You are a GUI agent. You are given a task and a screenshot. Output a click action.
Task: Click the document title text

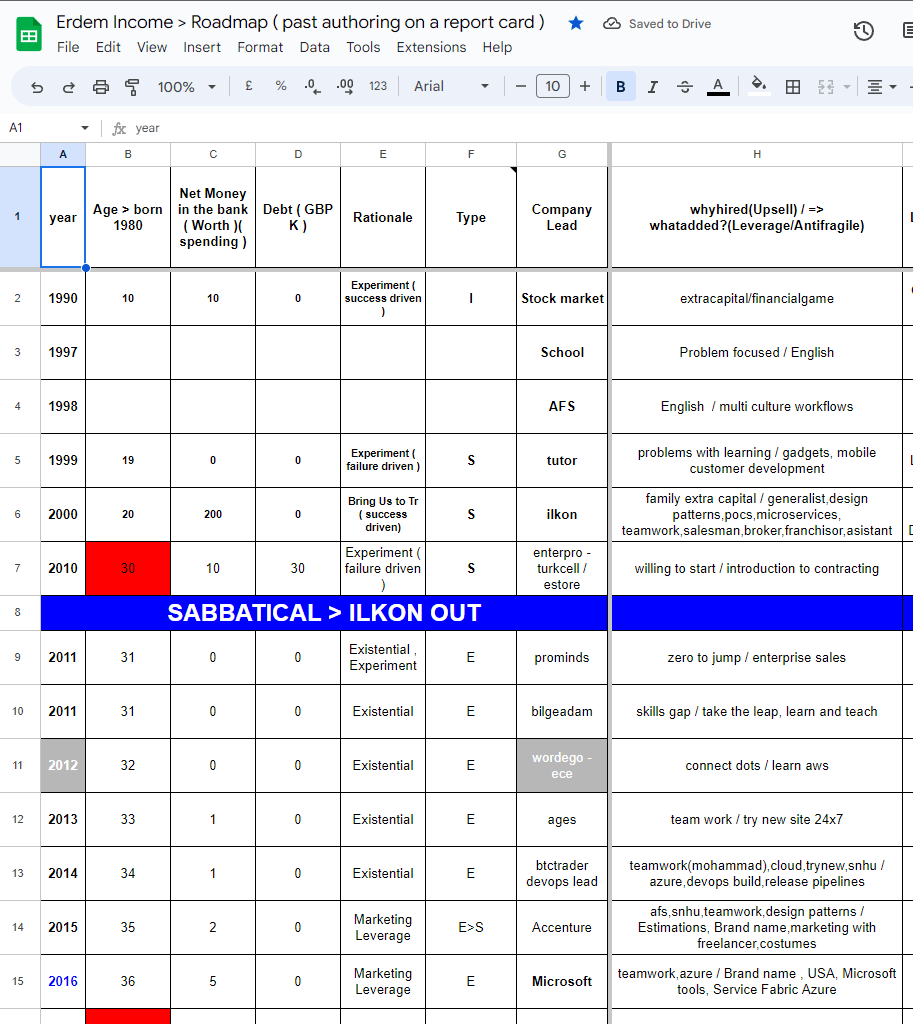(x=300, y=22)
